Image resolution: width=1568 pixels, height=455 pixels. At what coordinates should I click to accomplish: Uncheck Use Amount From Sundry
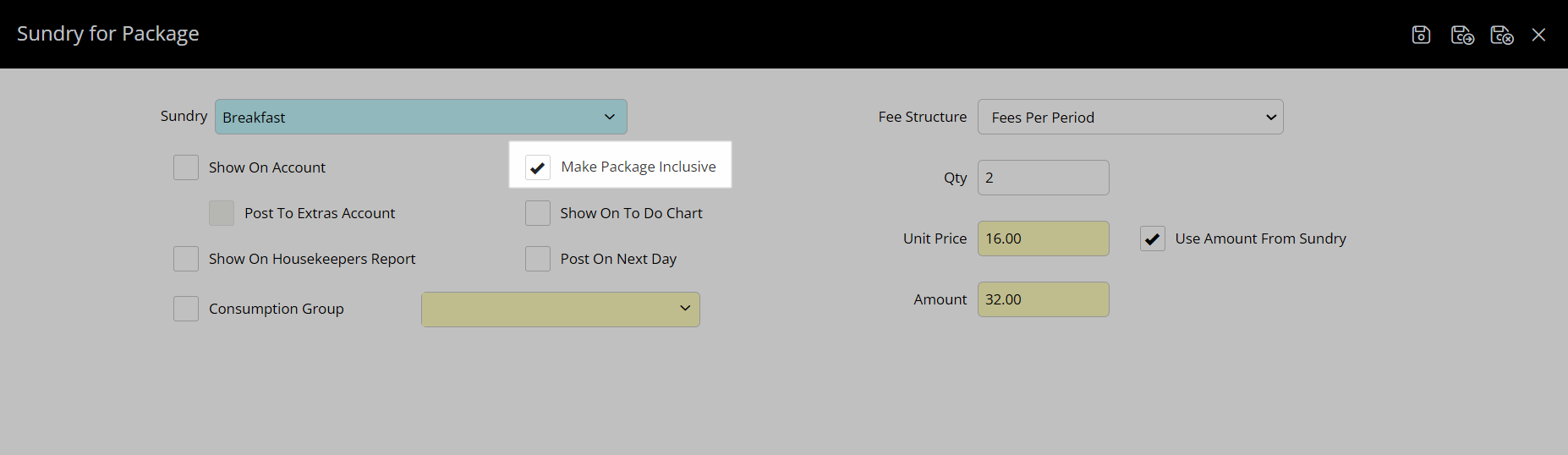[x=1152, y=238]
